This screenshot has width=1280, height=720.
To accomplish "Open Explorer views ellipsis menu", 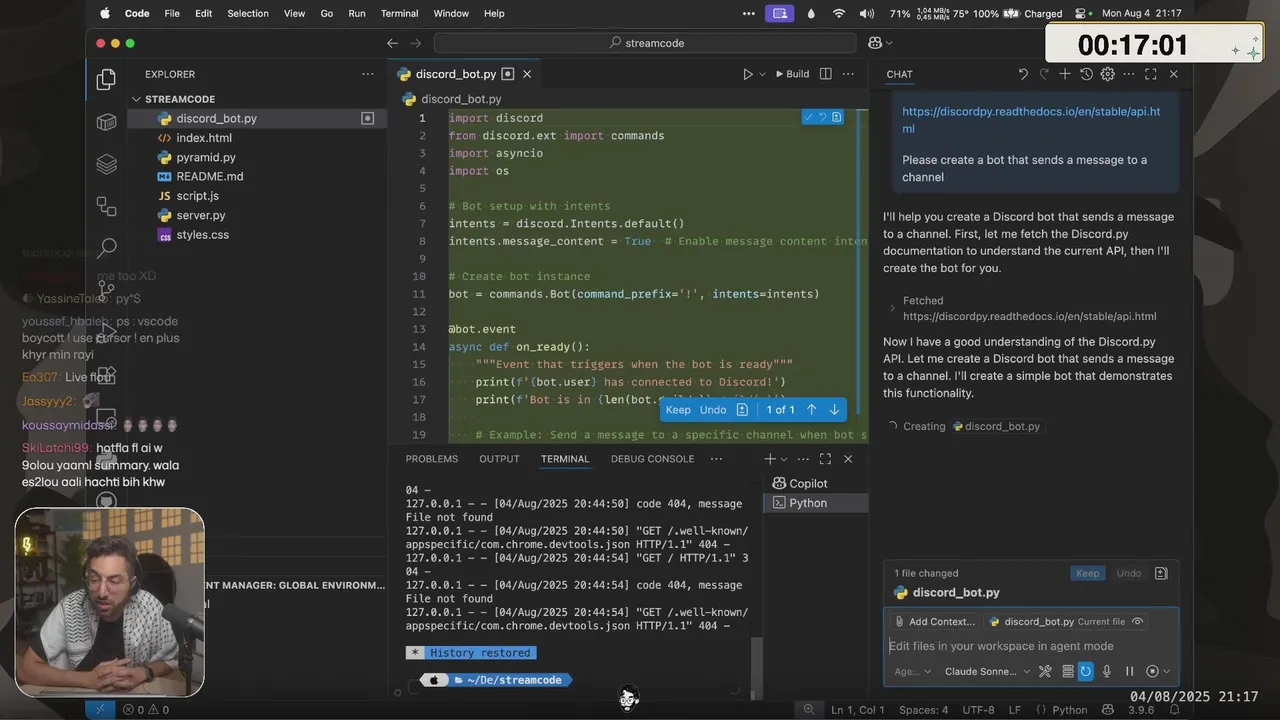I will [367, 74].
